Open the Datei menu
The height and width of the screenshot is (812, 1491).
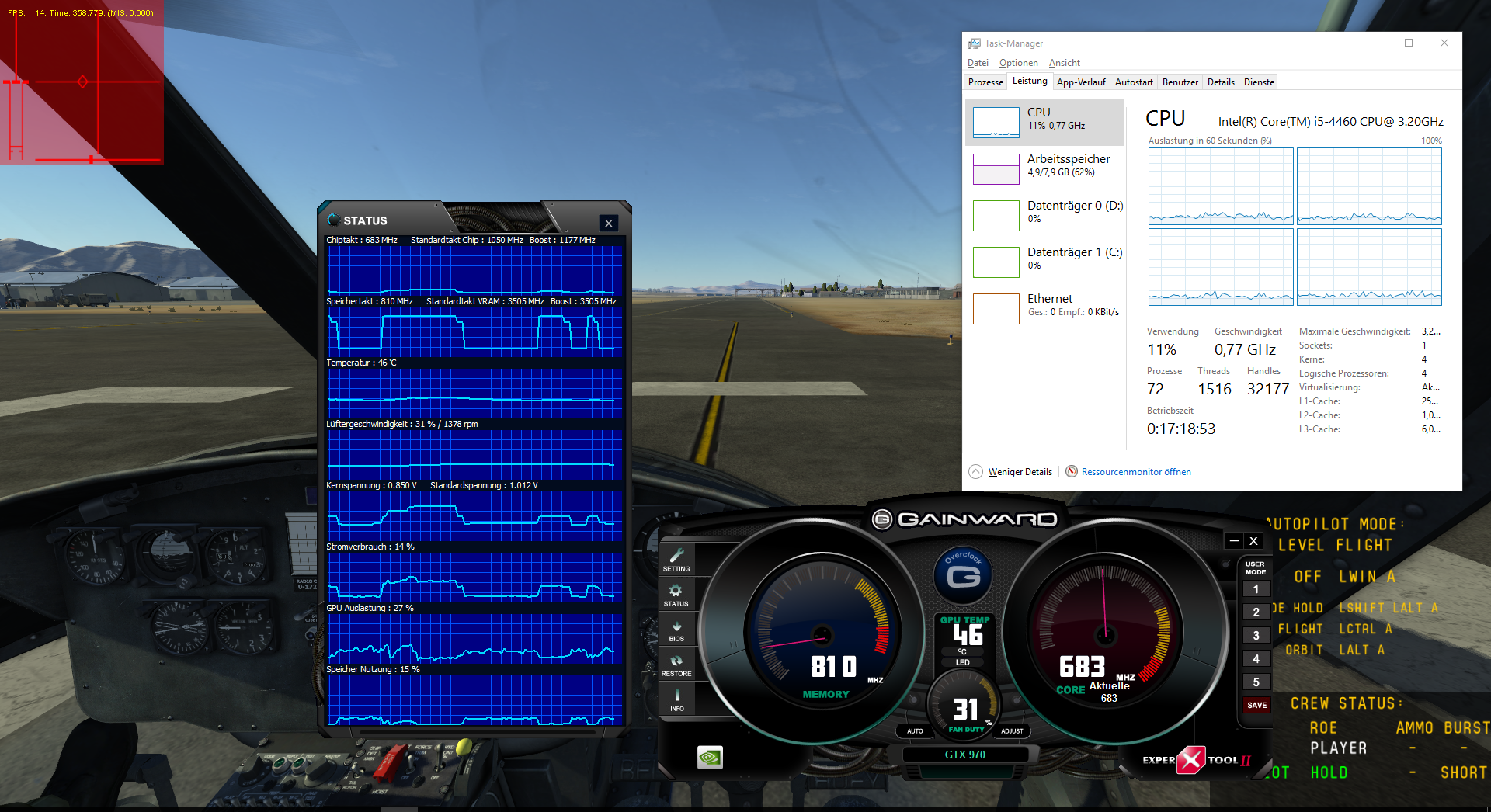tap(978, 63)
